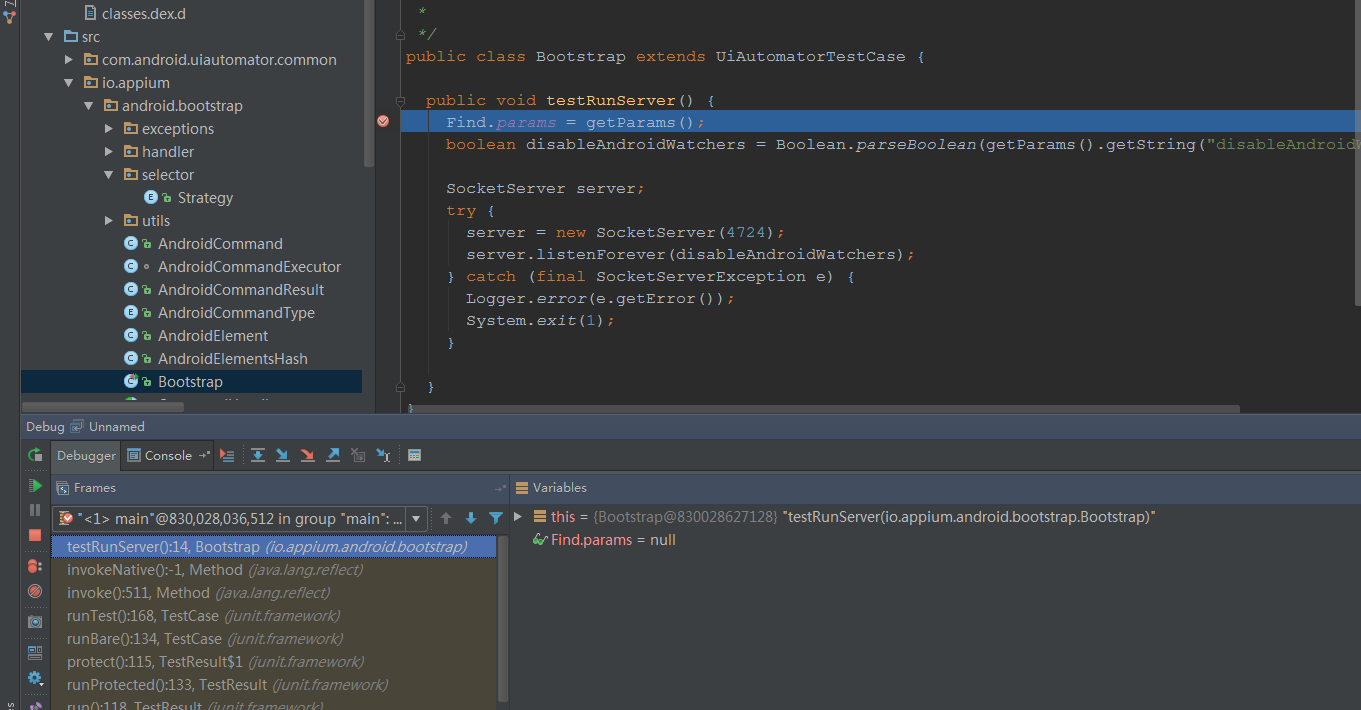Viewport: 1361px width, 710px height.
Task: Select the invokeNative():-1 frame
Action: [274, 570]
